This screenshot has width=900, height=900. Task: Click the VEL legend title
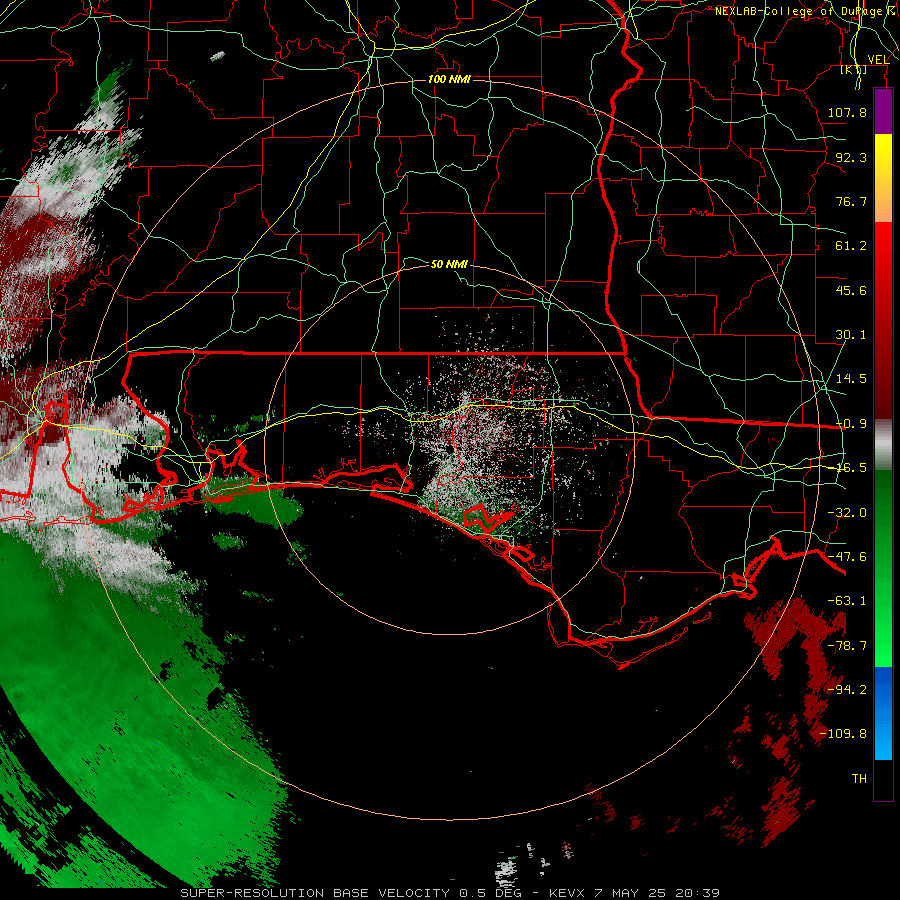point(878,59)
